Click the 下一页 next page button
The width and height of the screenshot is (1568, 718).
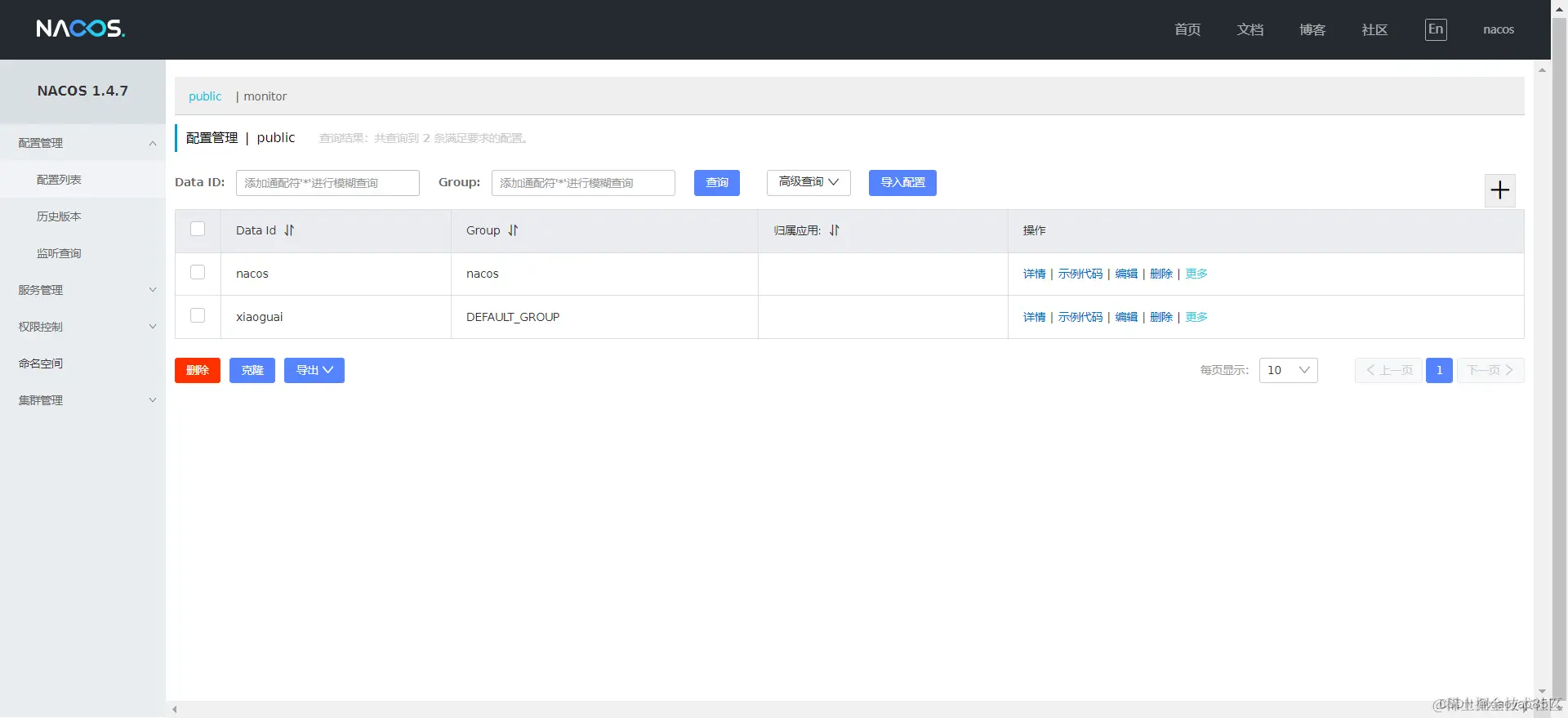coord(1490,370)
